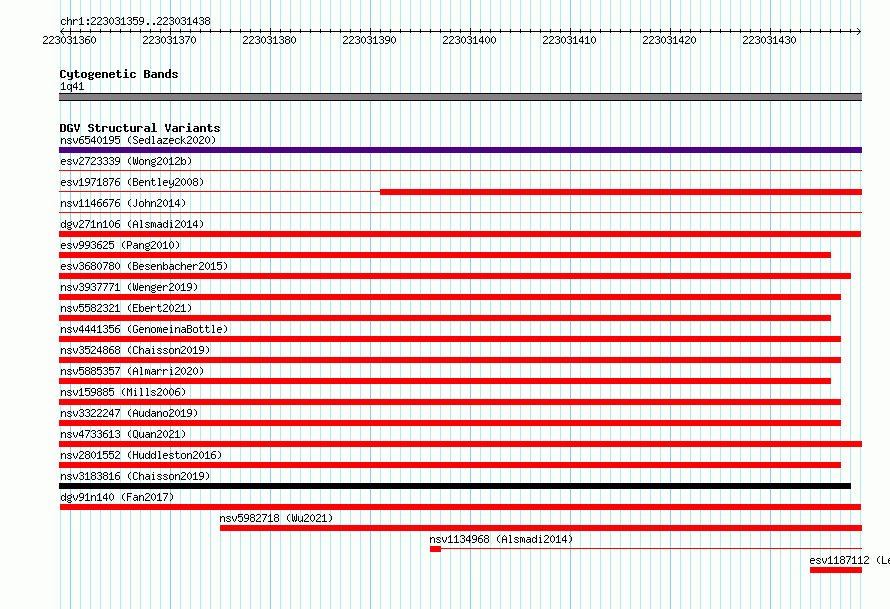Click the 223031380 ruler position label

click(x=269, y=40)
